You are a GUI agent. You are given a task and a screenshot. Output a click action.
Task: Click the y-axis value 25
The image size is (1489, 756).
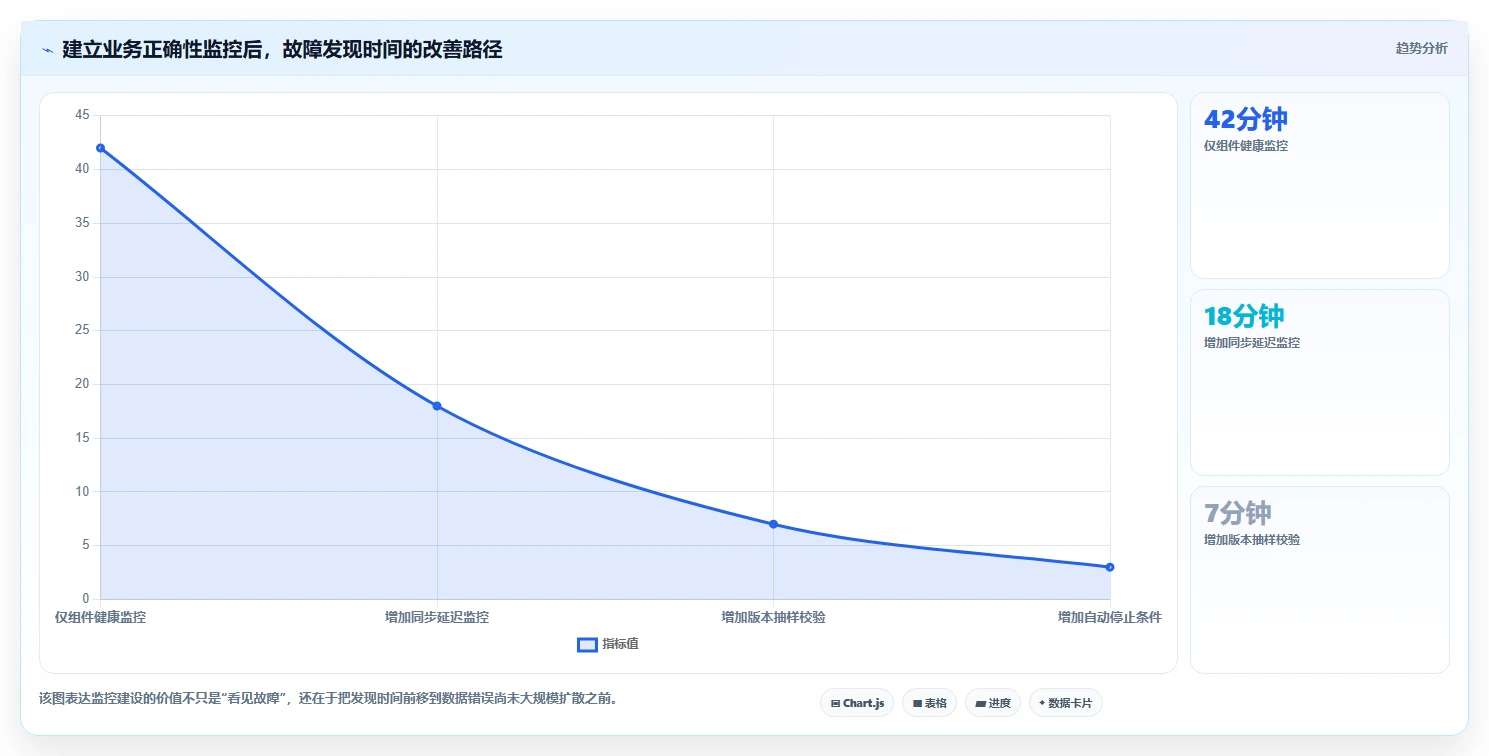[x=82, y=330]
